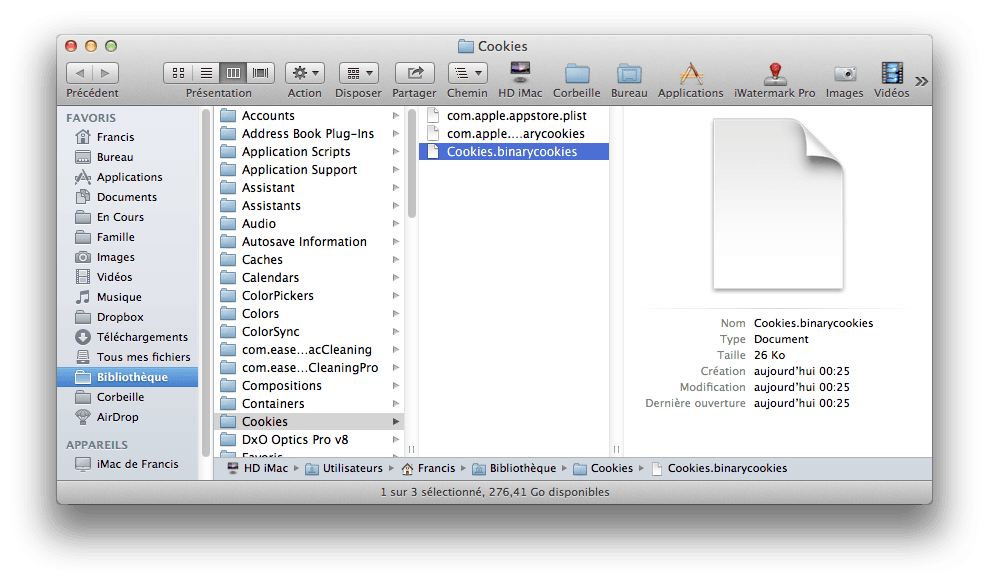The height and width of the screenshot is (583, 989).
Task: Select the Calendars folder
Action: pyautogui.click(x=310, y=278)
